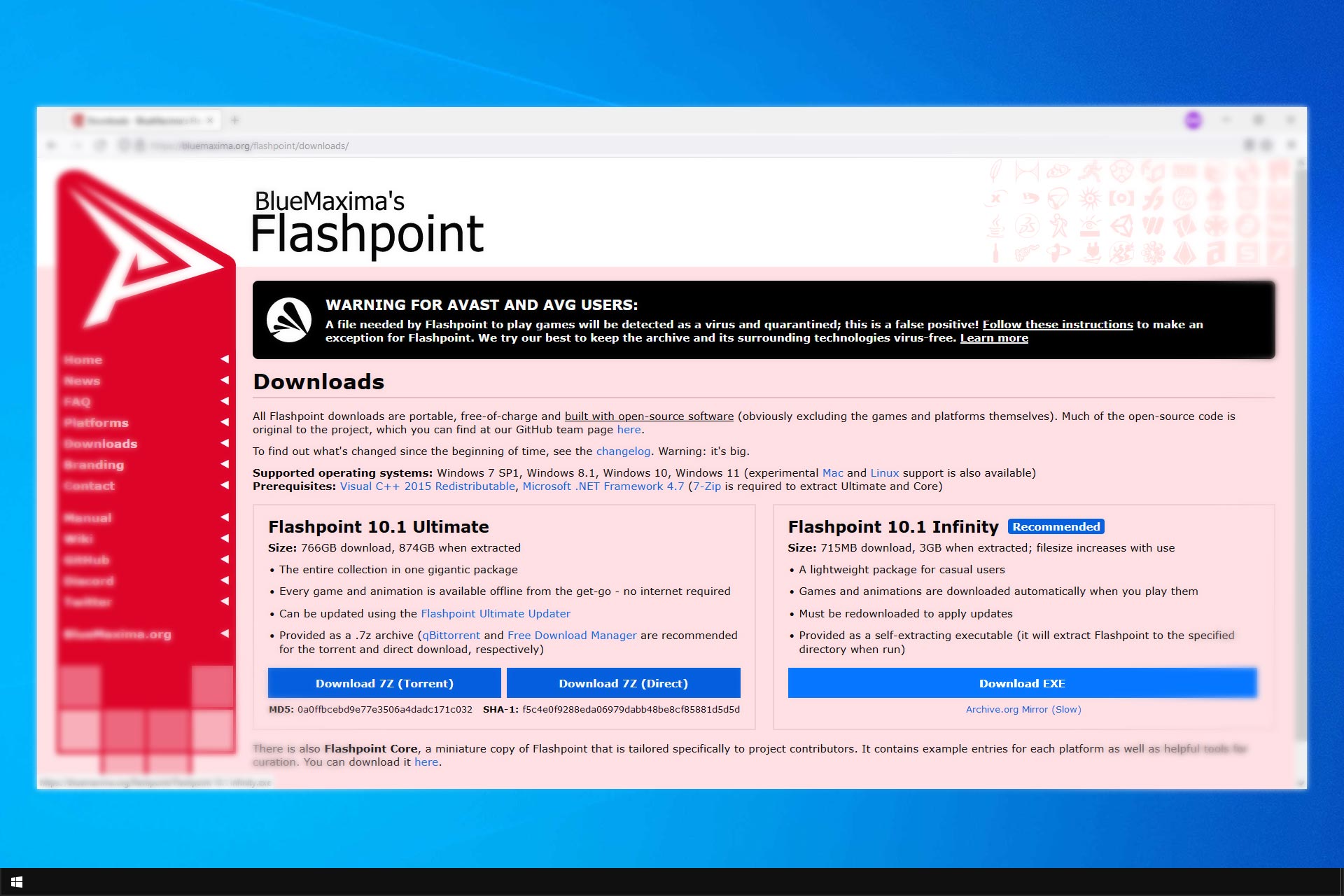The image size is (1344, 896).
Task: Select the Platforms menu item
Action: click(94, 421)
